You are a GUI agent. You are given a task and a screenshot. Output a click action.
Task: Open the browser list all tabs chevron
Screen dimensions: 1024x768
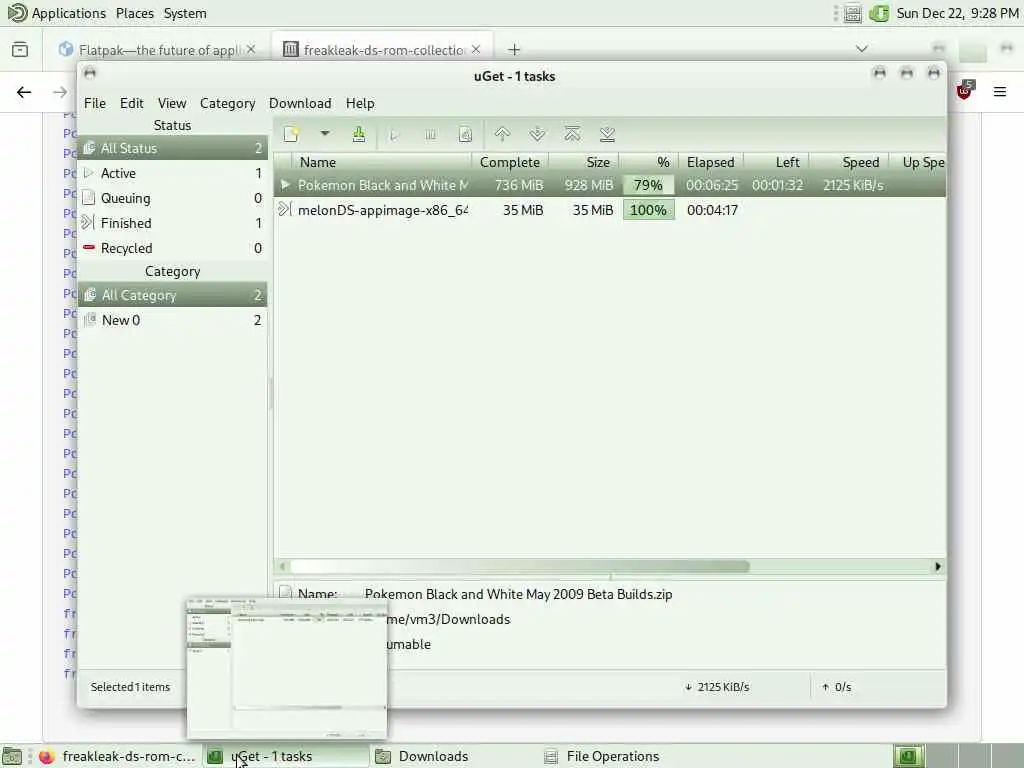pos(861,49)
